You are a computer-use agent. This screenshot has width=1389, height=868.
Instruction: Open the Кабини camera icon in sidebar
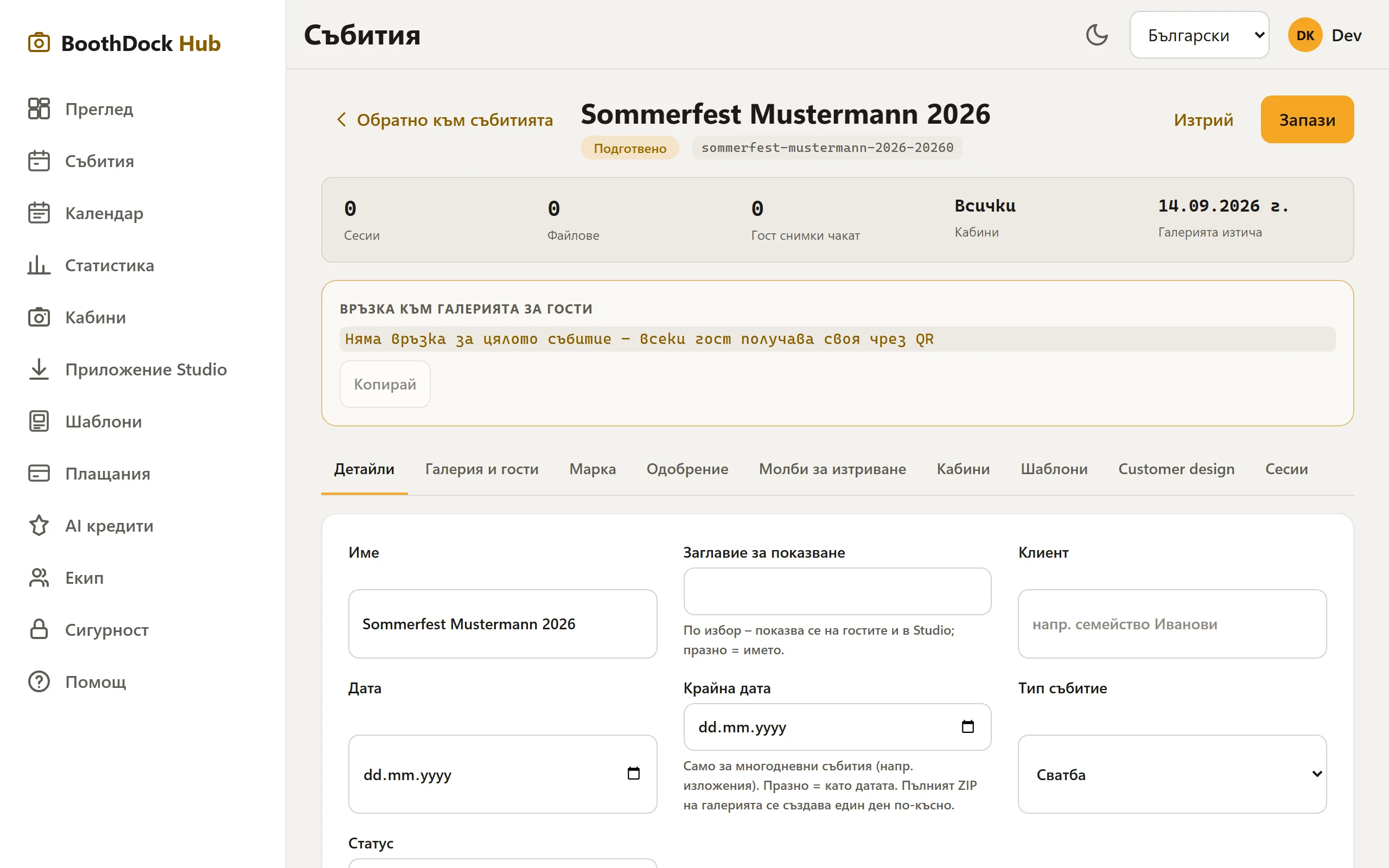(39, 317)
